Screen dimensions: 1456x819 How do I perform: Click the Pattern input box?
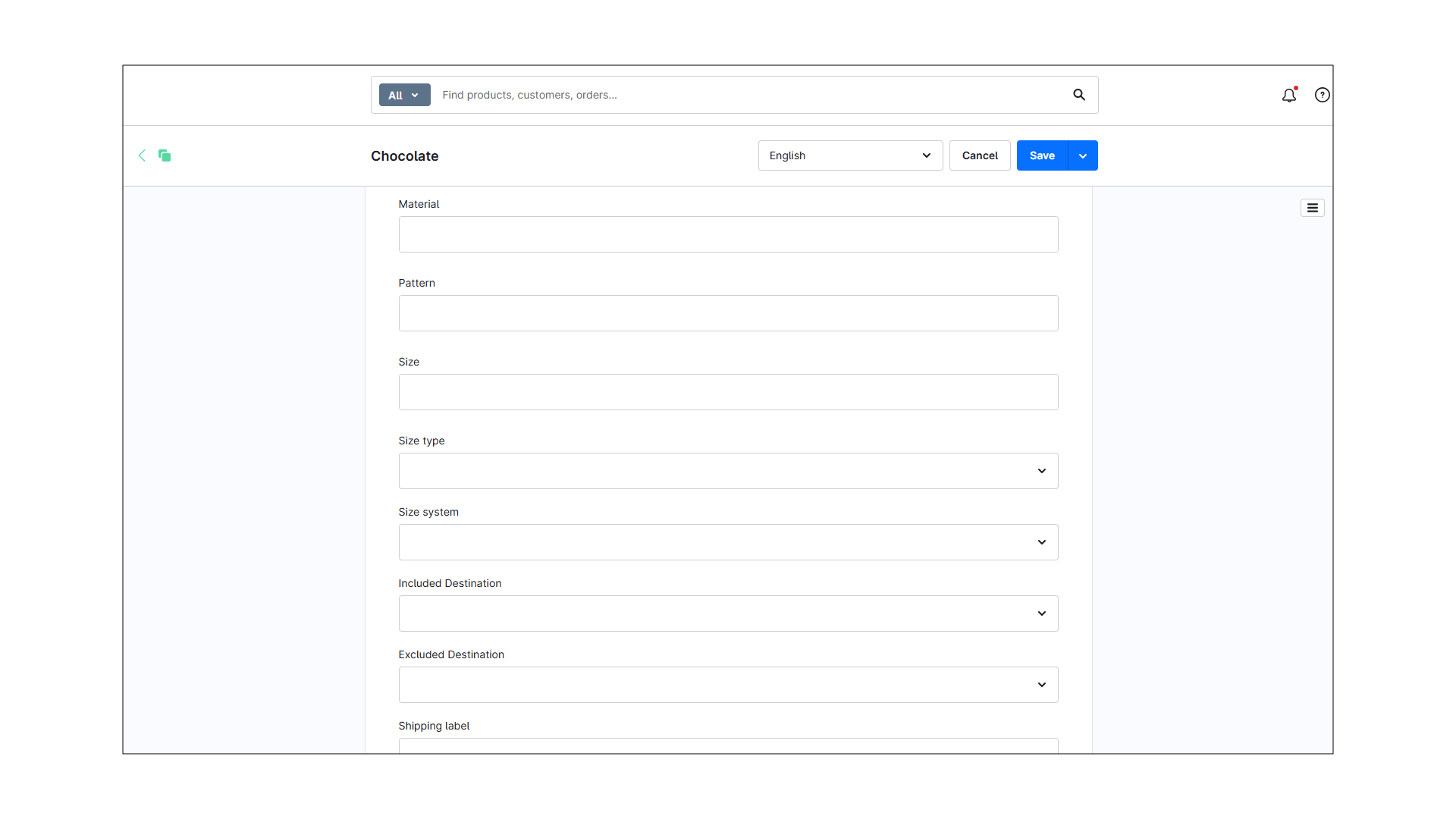pos(728,313)
